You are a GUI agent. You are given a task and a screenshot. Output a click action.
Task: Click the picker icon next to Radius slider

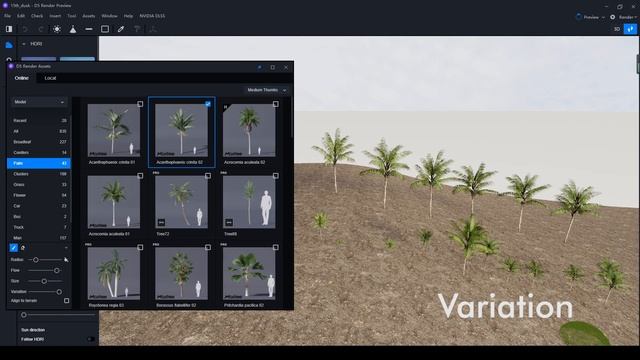click(x=66, y=260)
